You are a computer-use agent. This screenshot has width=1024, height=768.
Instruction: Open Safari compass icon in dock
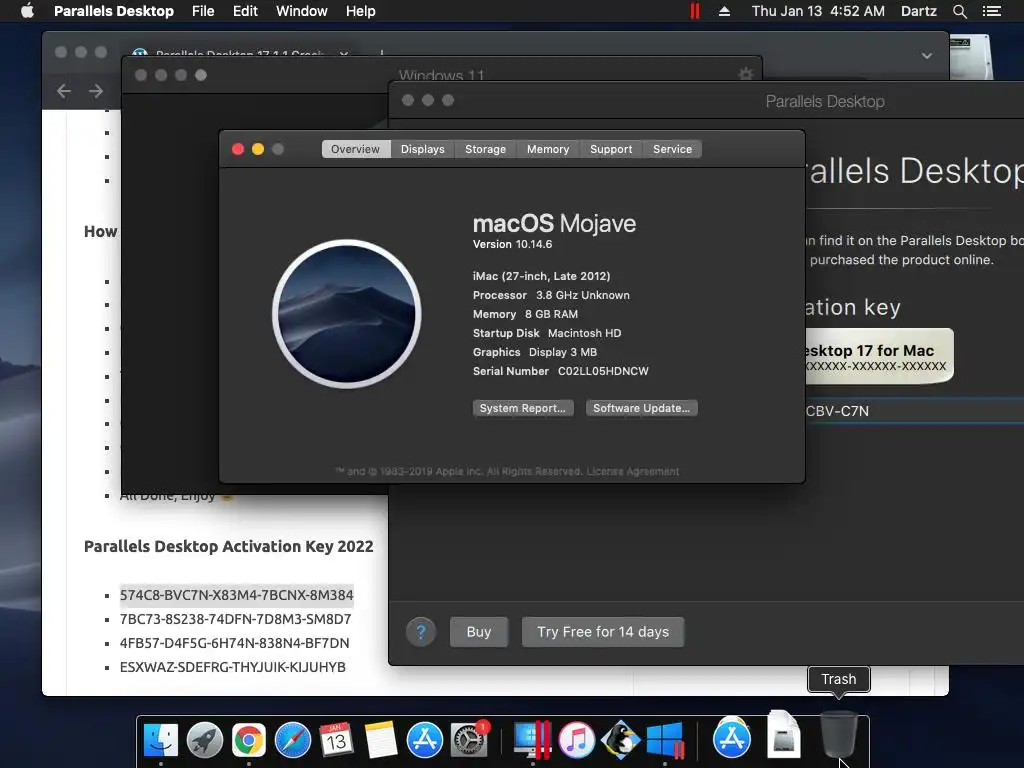point(293,740)
